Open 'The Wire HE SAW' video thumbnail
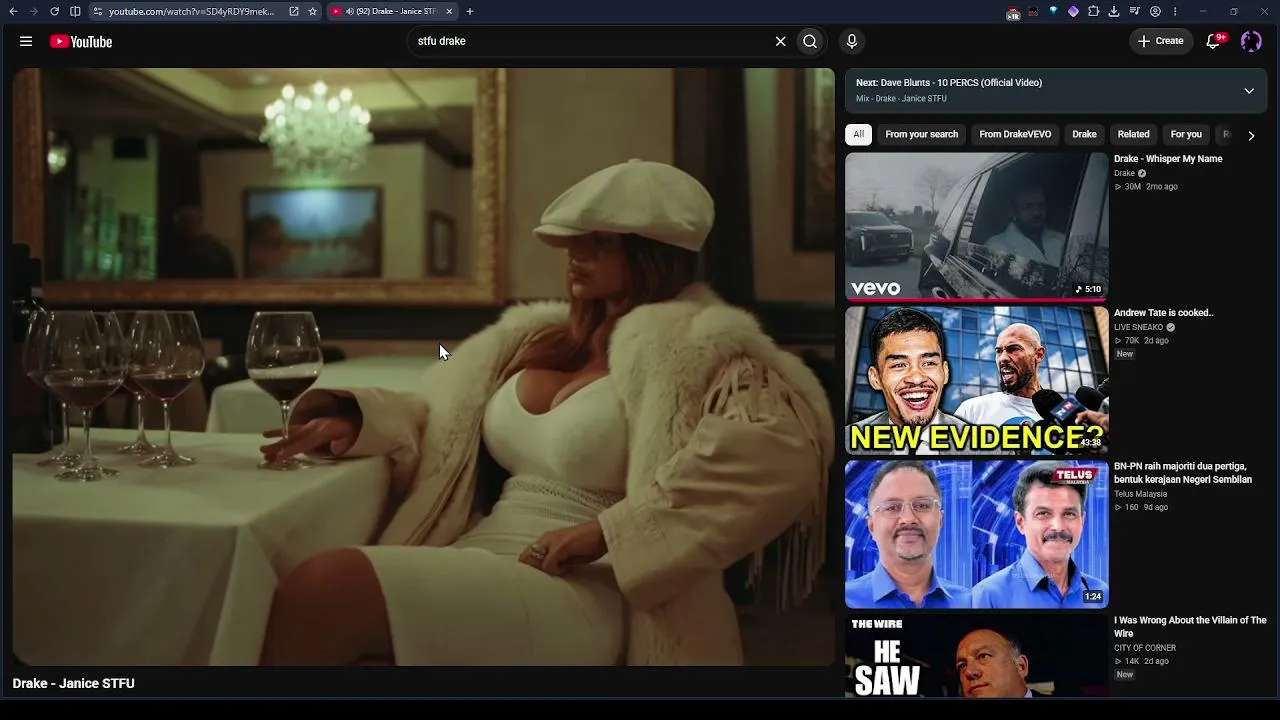The image size is (1280, 720). pyautogui.click(x=977, y=656)
